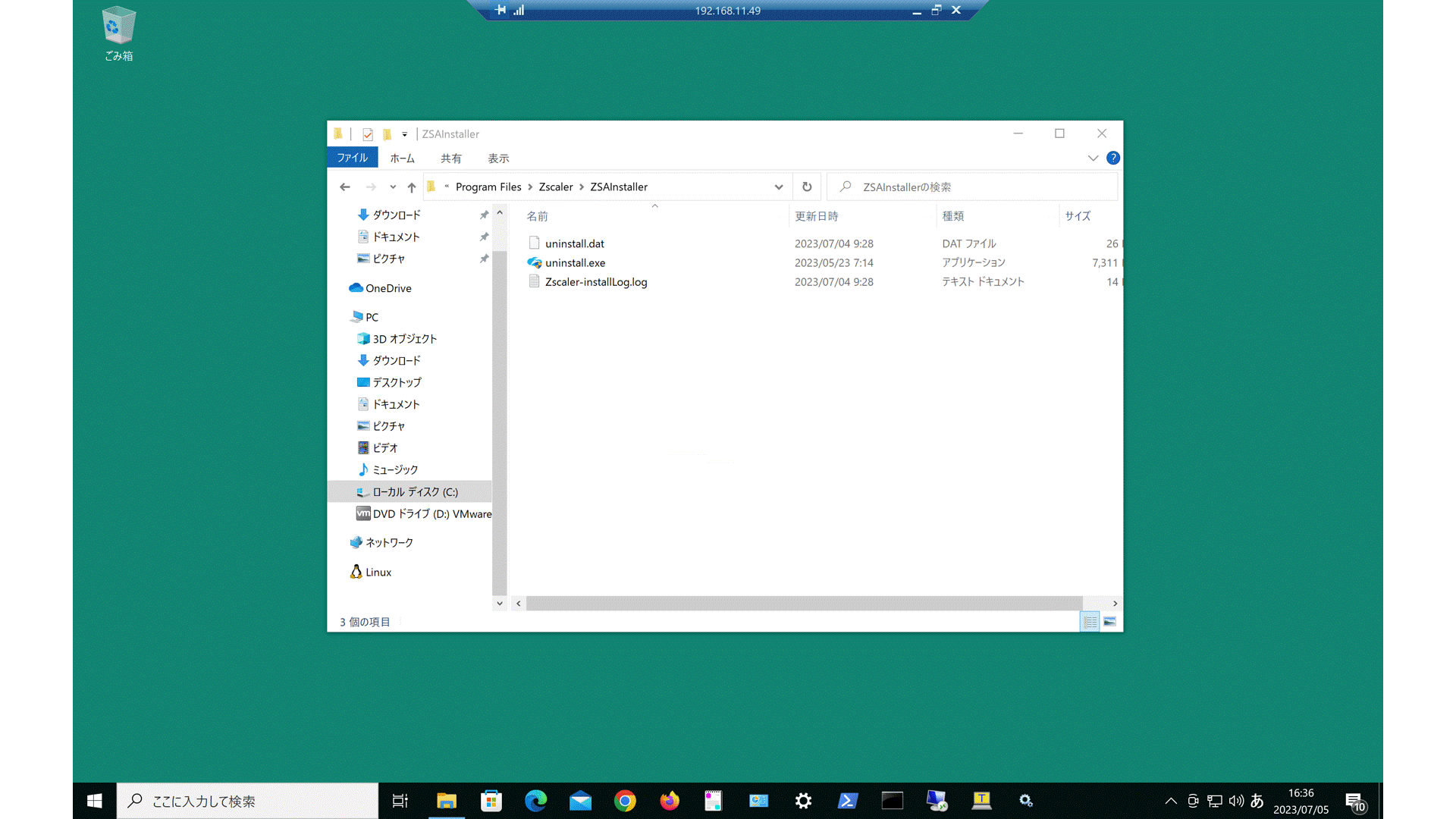Launch Google Chrome from the taskbar
The width and height of the screenshot is (1456, 819).
[x=625, y=801]
